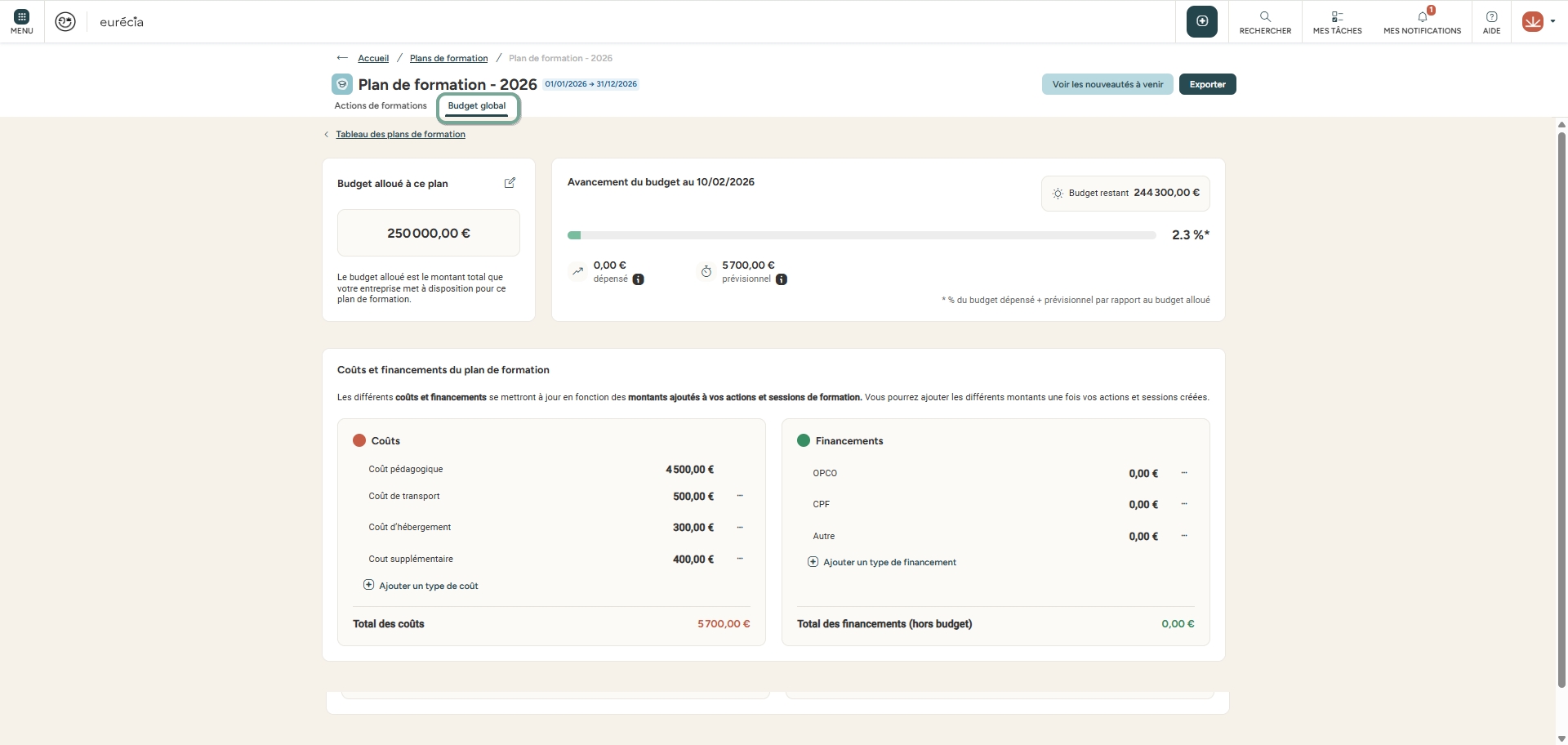Open options menu for Coût de transport
The image size is (1568, 745).
740,496
